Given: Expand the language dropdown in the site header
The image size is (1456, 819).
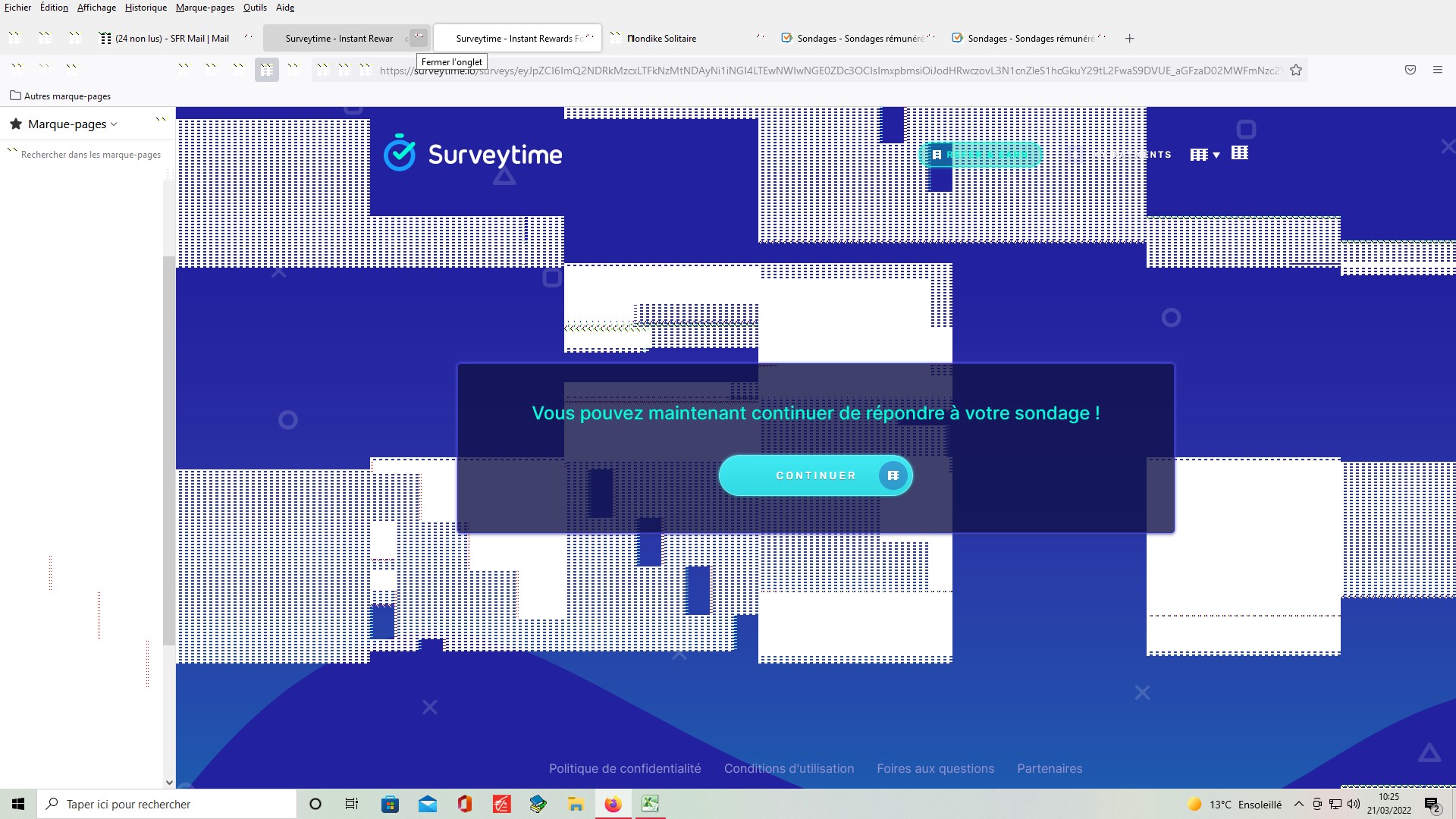Looking at the screenshot, I should [x=1205, y=155].
